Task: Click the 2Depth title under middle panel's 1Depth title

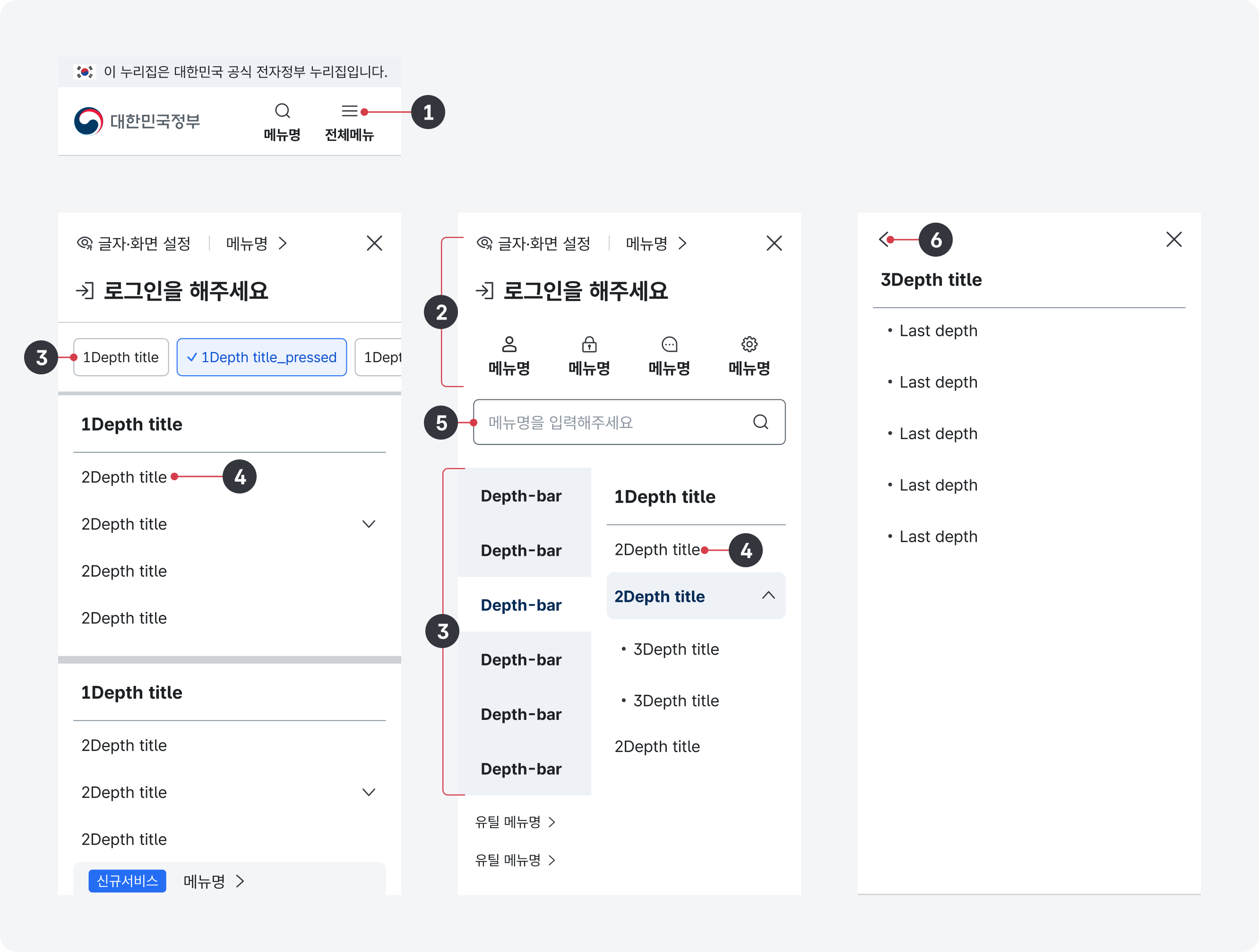Action: point(657,549)
